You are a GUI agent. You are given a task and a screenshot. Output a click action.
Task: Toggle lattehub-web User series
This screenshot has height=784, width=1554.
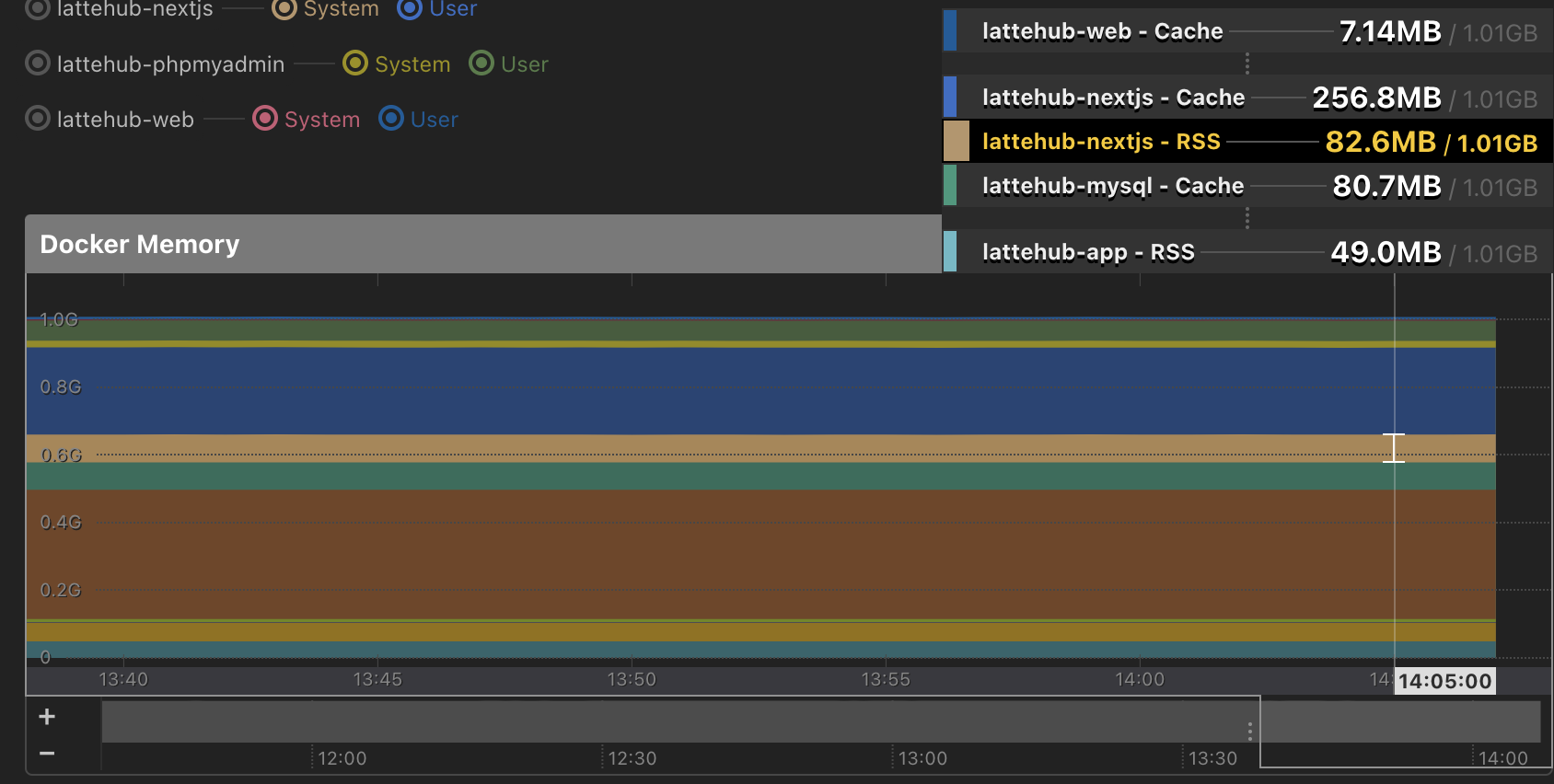(x=419, y=120)
